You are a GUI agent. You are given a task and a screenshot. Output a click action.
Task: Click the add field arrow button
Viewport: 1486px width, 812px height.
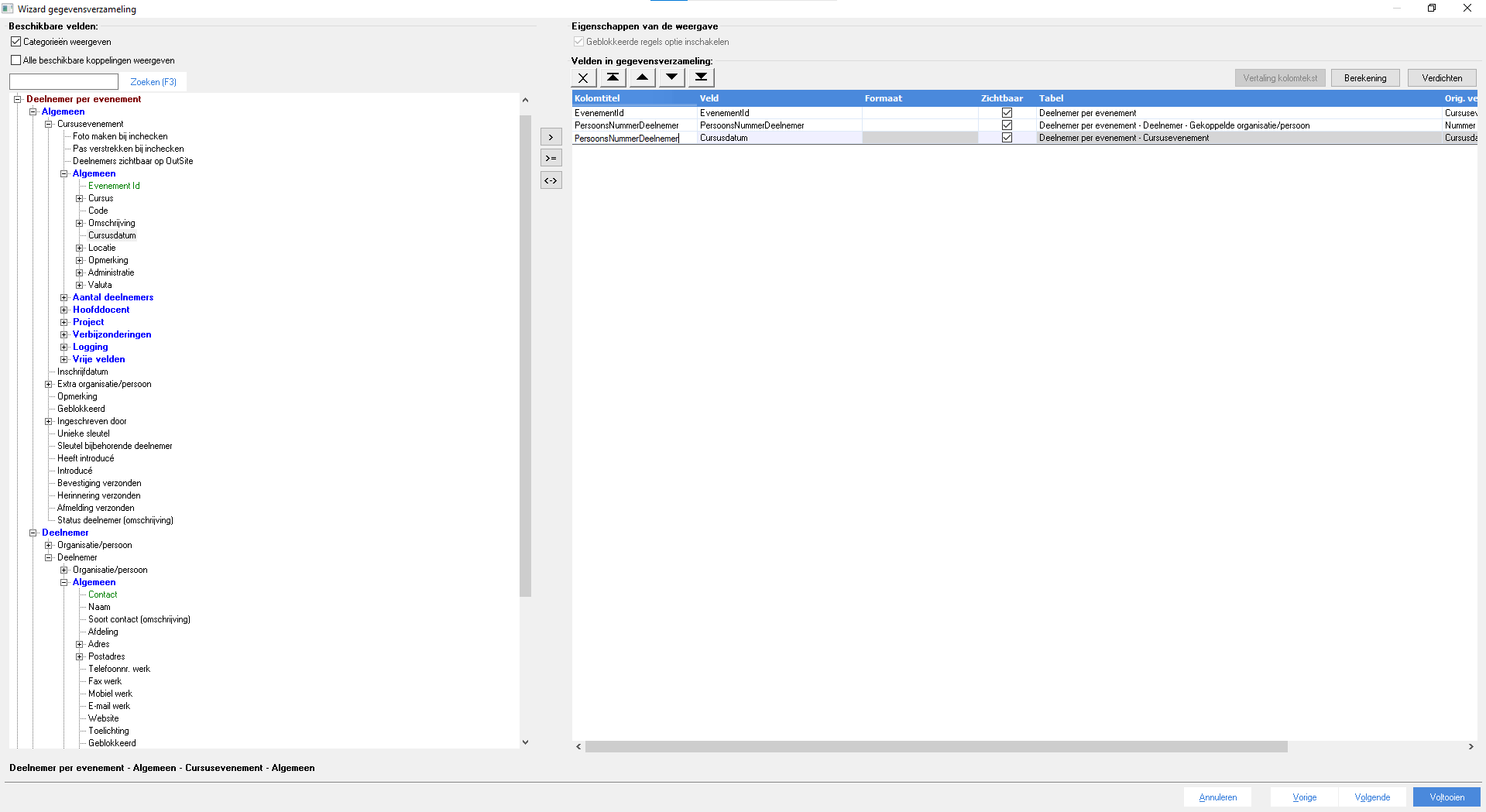point(551,138)
